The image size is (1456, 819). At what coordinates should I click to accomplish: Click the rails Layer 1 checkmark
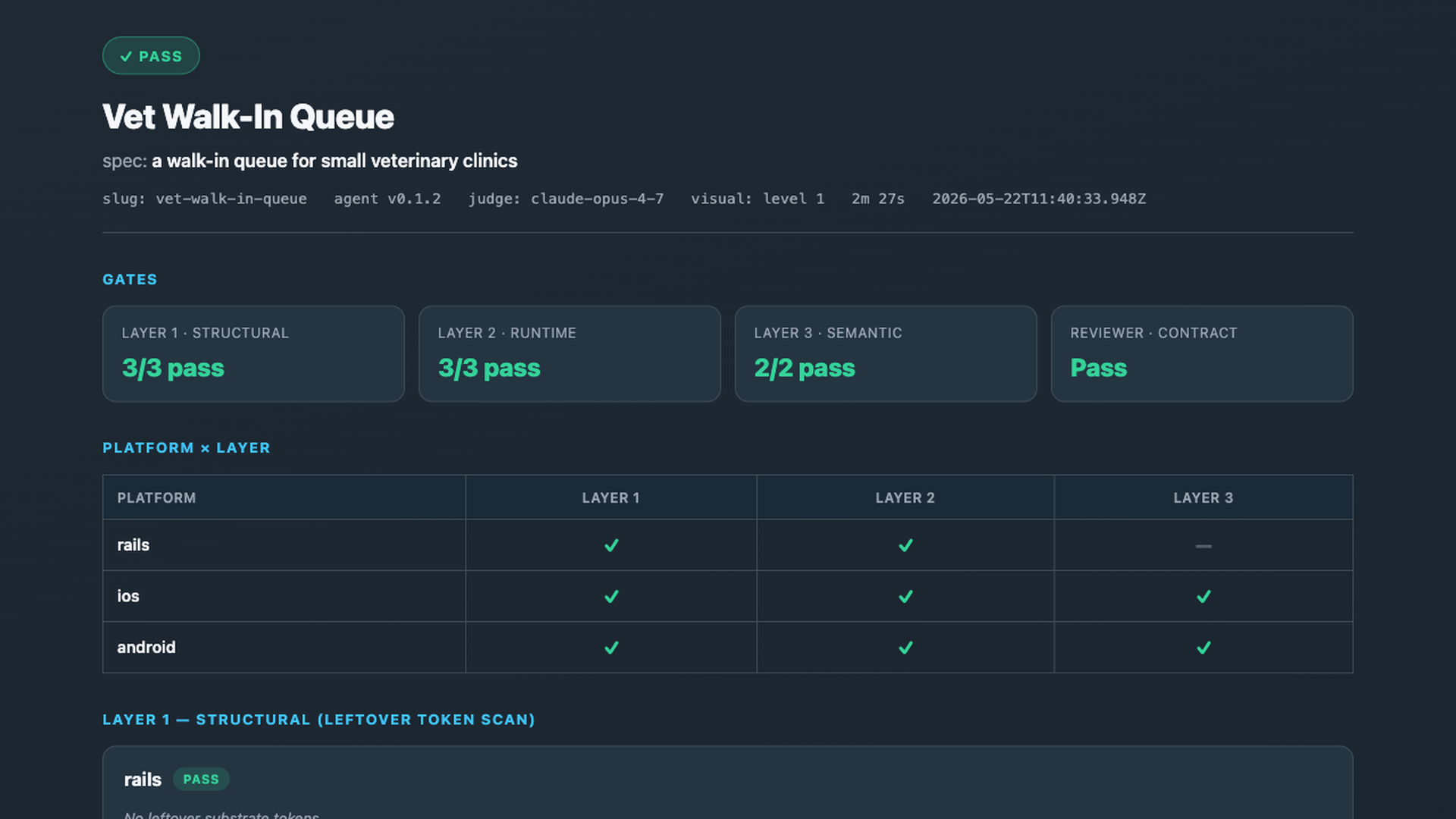pyautogui.click(x=611, y=545)
